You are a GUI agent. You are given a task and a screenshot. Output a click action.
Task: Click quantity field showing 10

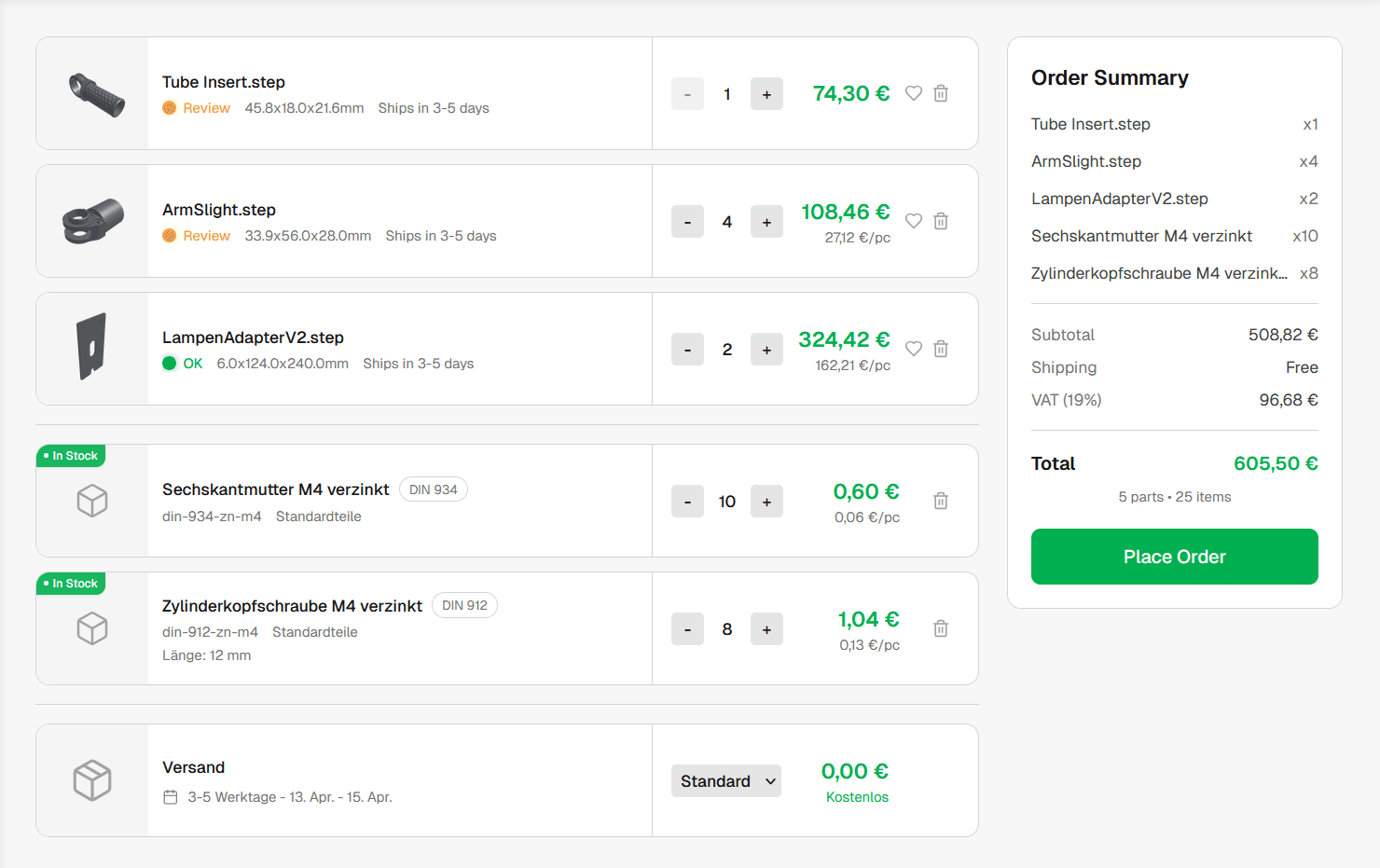coord(727,502)
